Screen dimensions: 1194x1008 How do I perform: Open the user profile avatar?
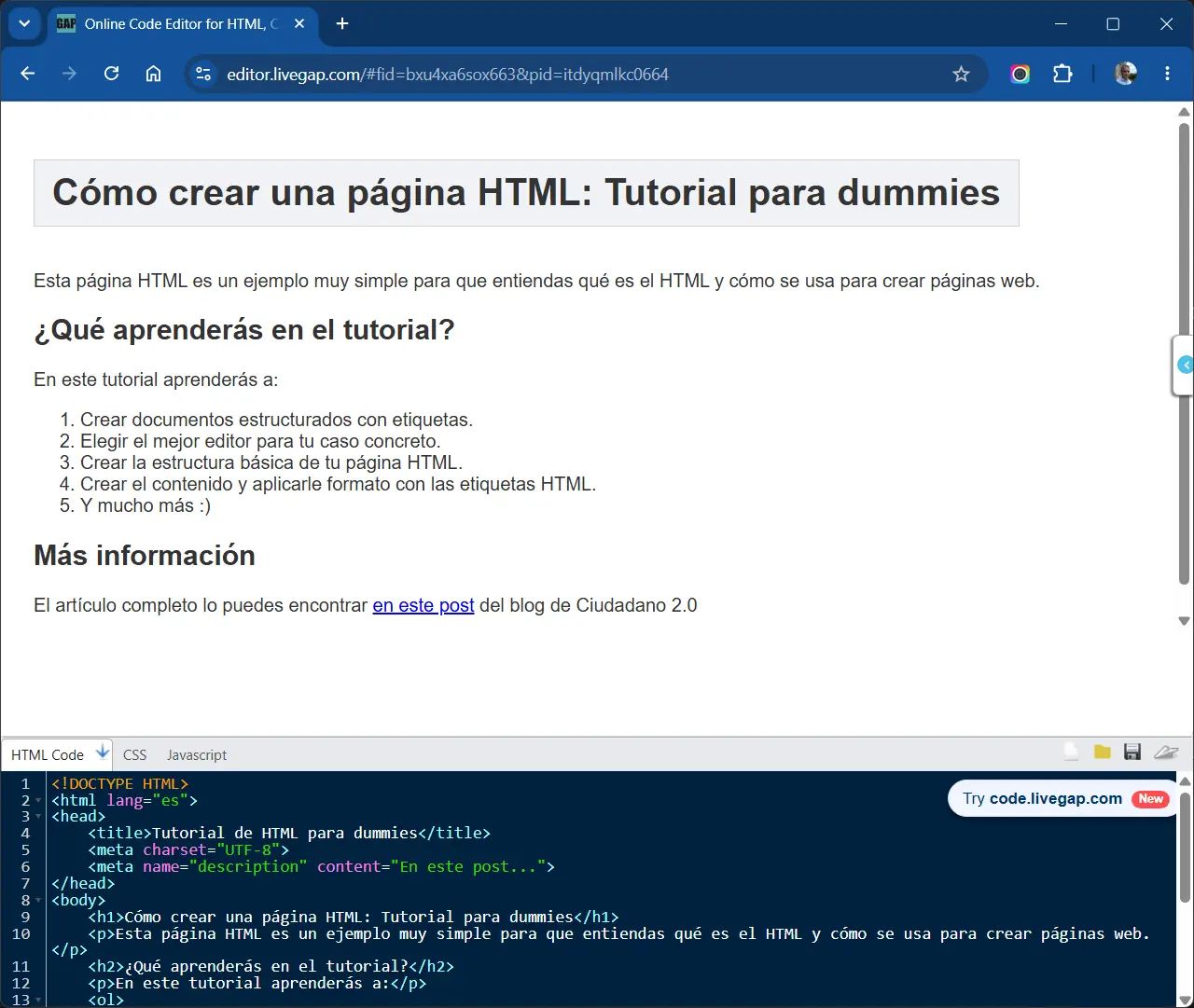[1126, 74]
